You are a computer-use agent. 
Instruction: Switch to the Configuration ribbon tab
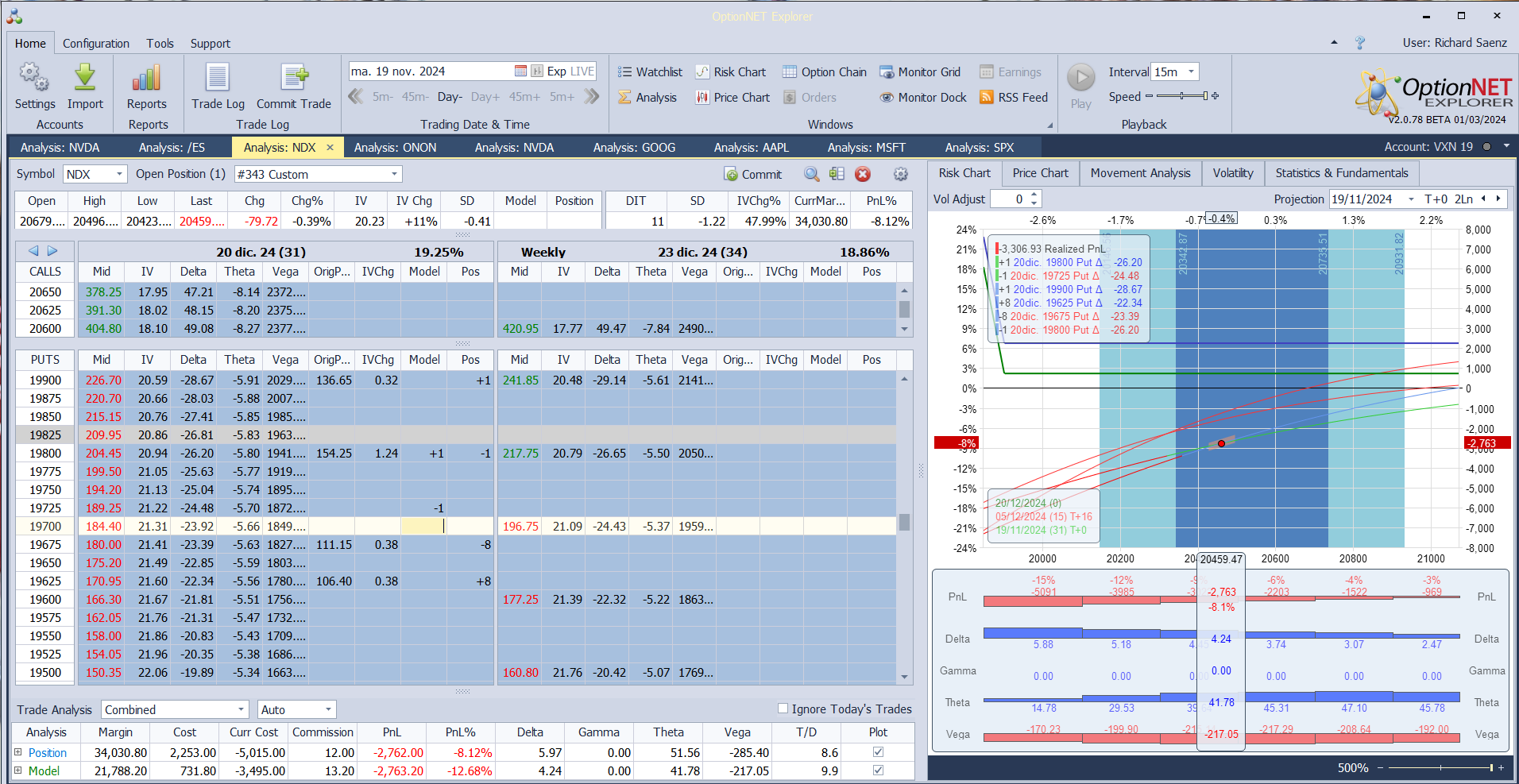coord(96,44)
